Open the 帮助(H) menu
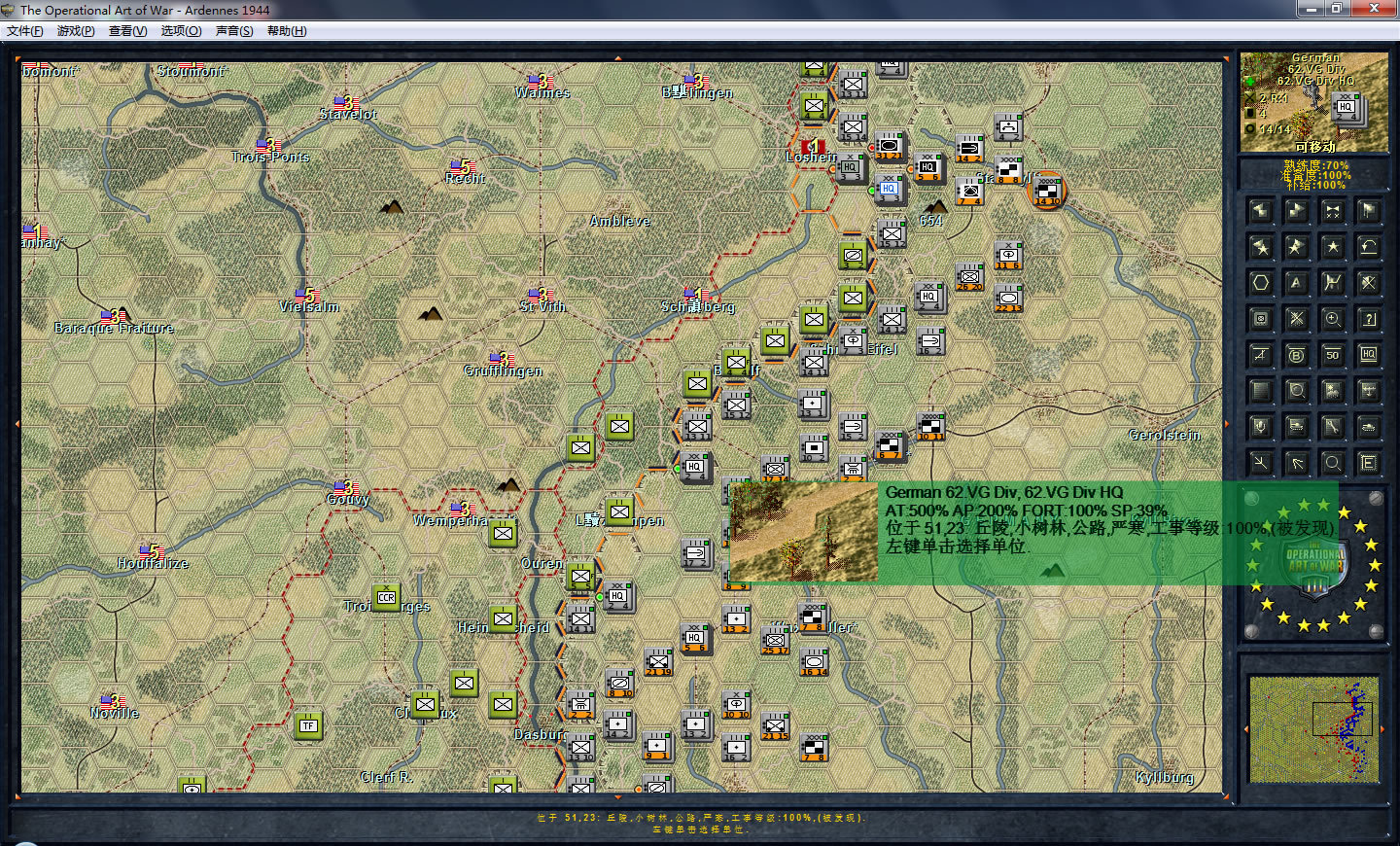This screenshot has height=846, width=1400. pyautogui.click(x=287, y=31)
